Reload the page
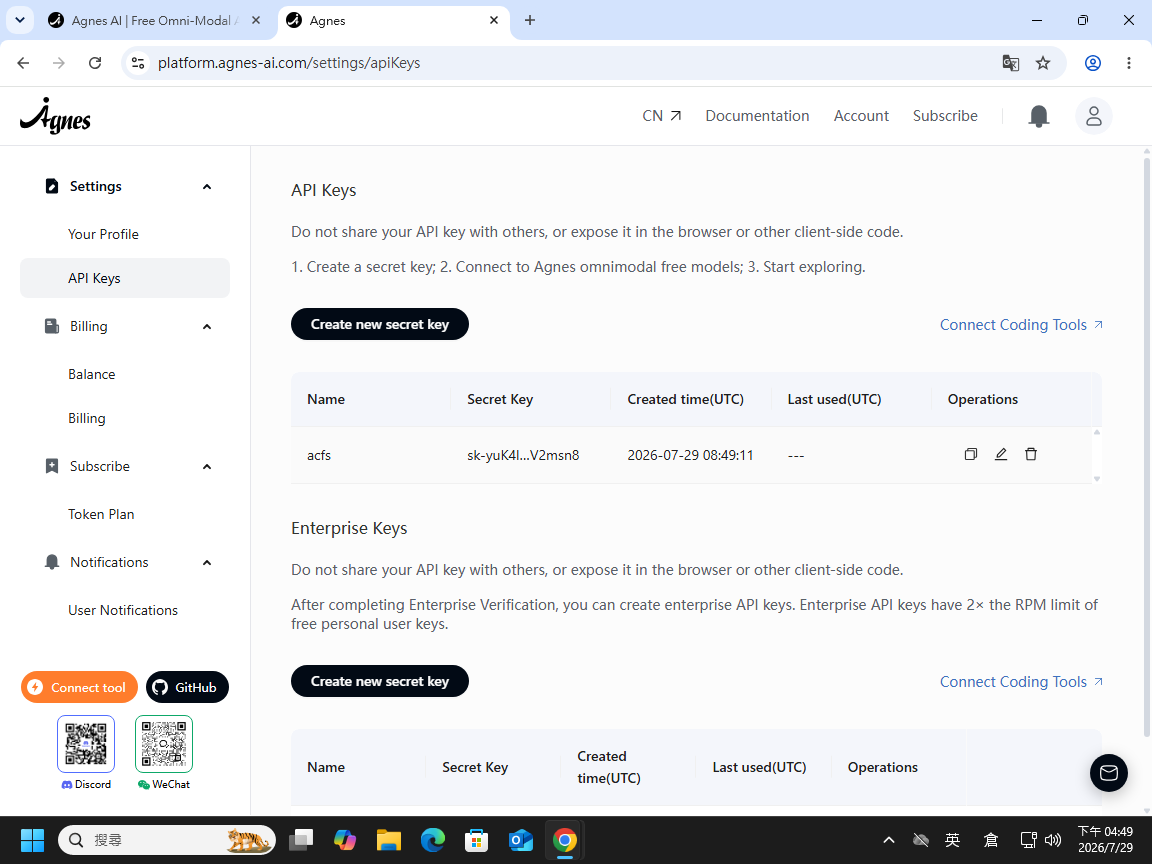Image resolution: width=1152 pixels, height=864 pixels. 95,63
